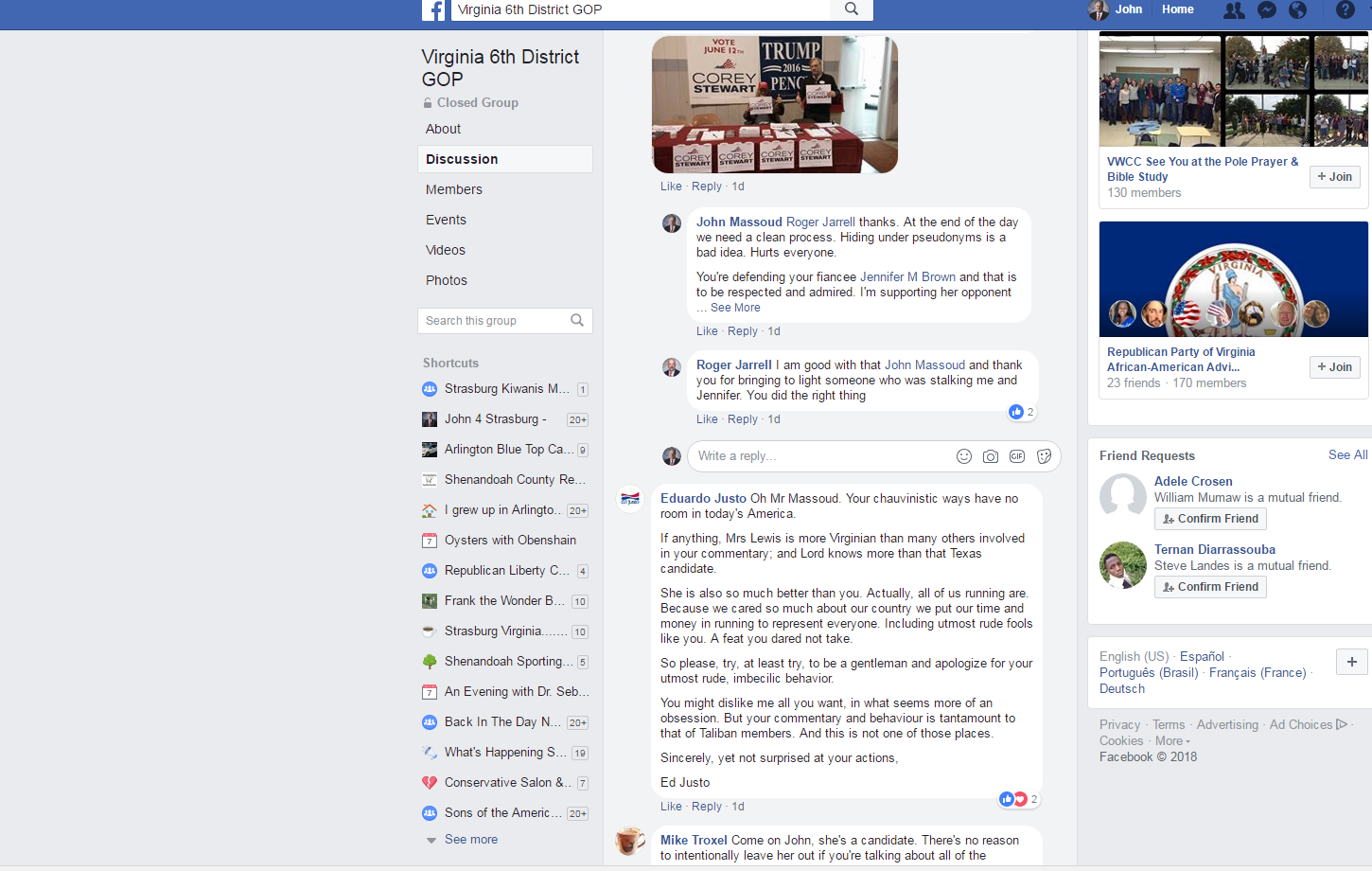
Task: Open the More dropdown in footer links
Action: [1172, 741]
